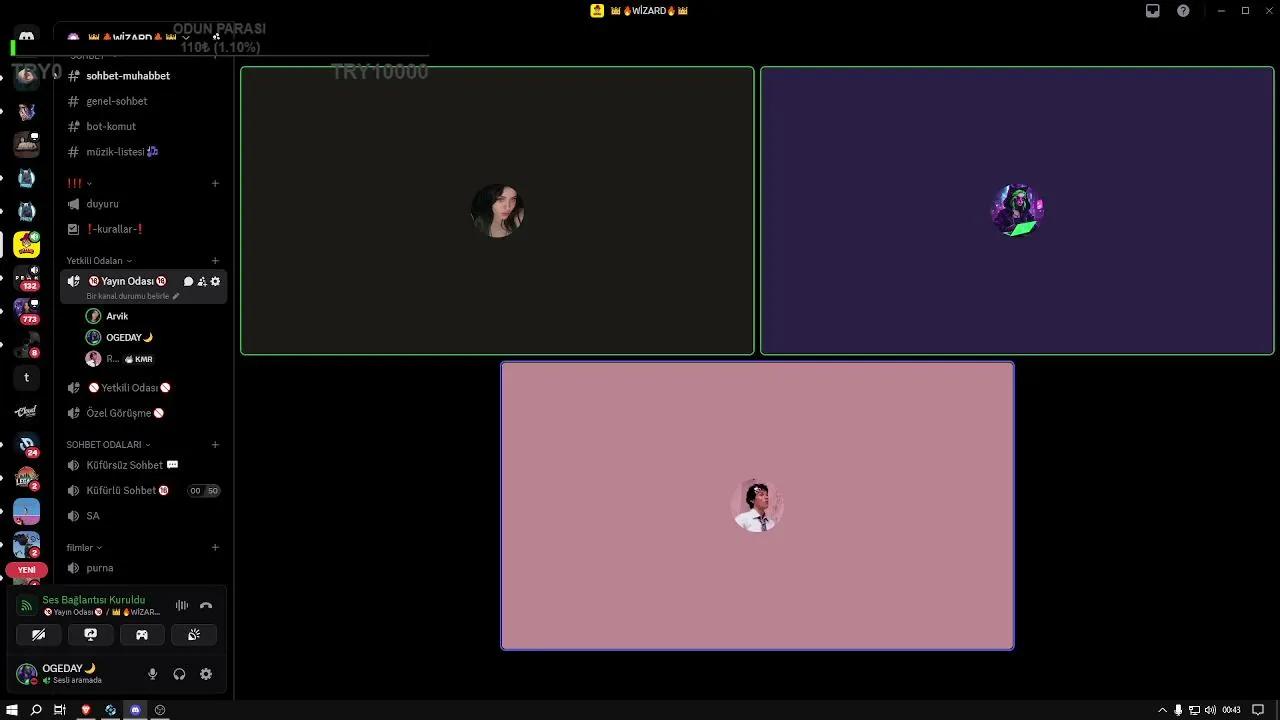Open the server labeled t
The height and width of the screenshot is (720, 1280).
(x=27, y=378)
